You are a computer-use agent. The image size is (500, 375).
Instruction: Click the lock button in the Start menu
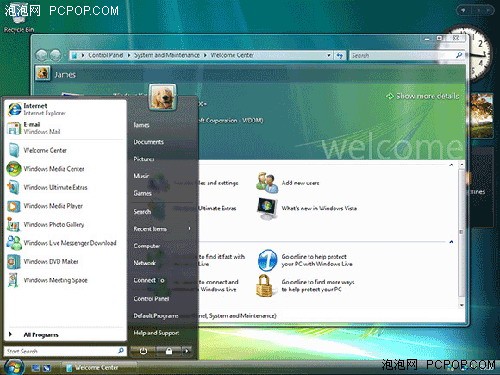coord(169,351)
